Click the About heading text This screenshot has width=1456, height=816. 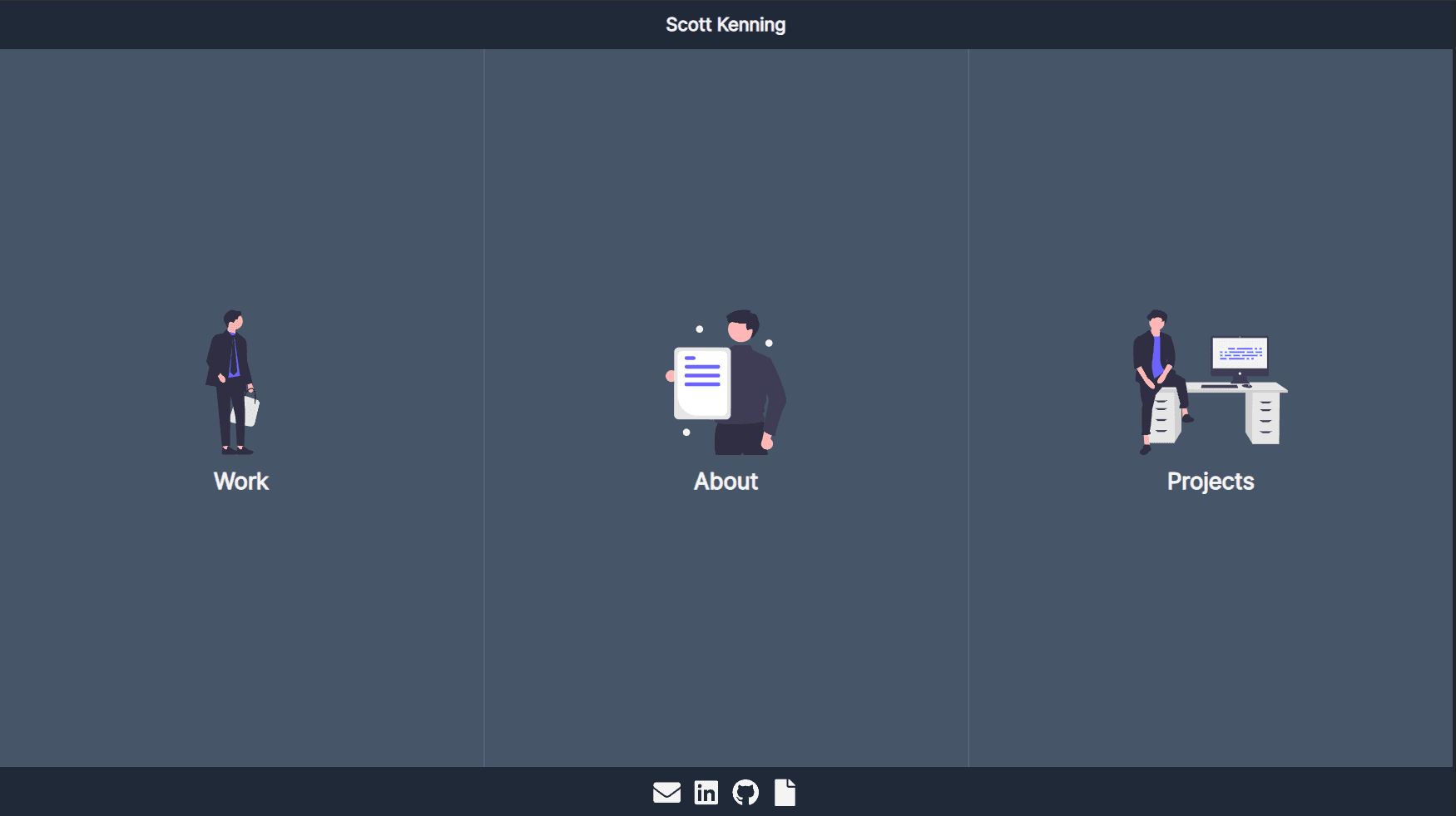pos(726,482)
